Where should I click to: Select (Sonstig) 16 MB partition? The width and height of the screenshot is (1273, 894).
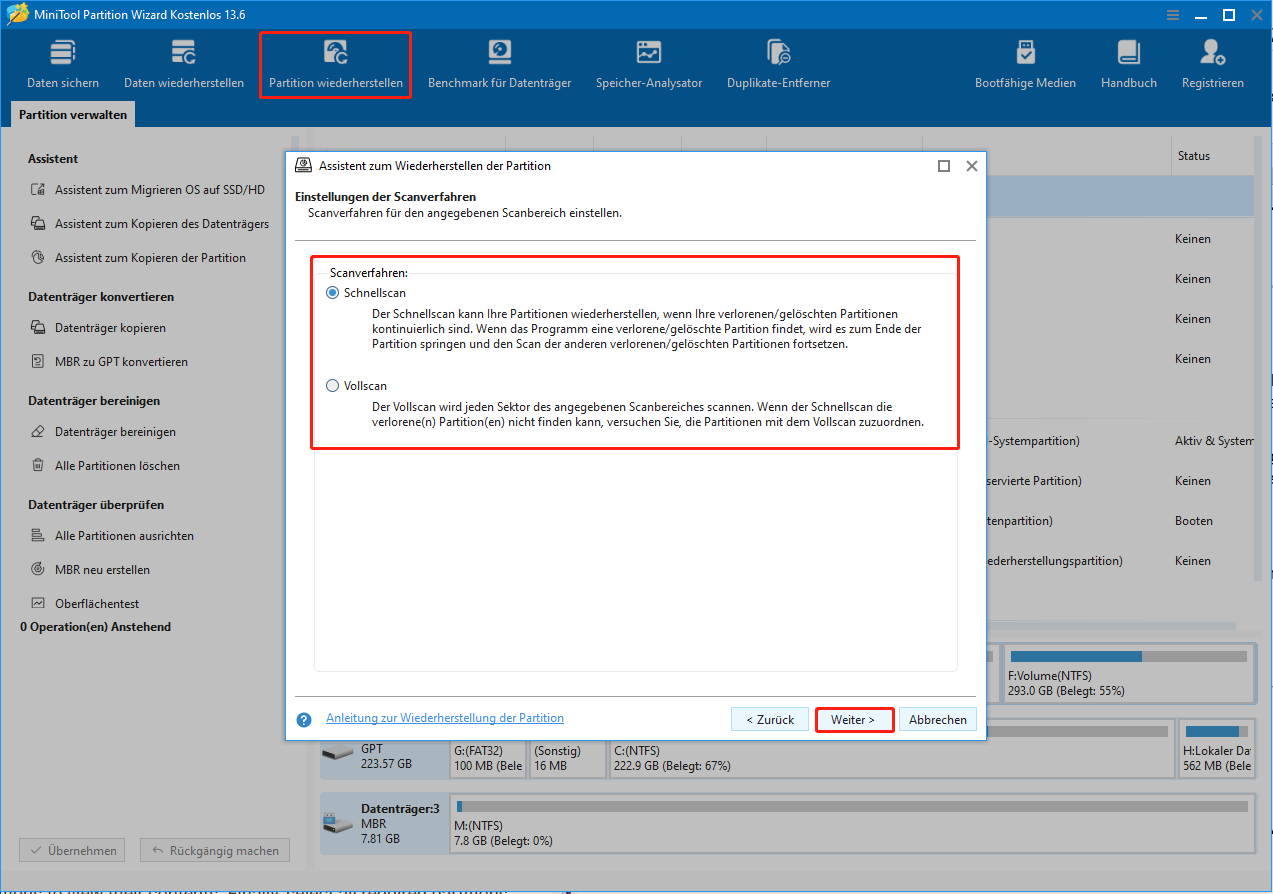(x=567, y=747)
